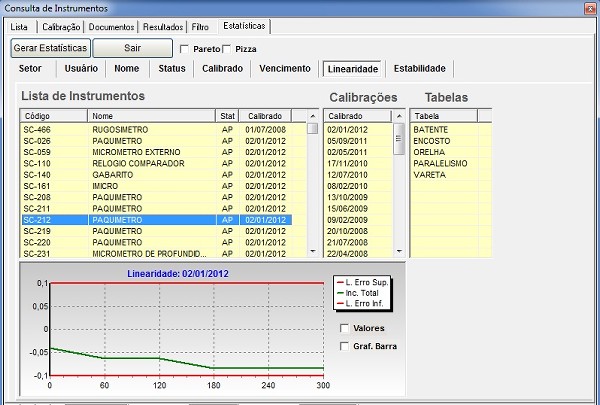The height and width of the screenshot is (405, 600).
Task: Sort instruments by Código column header
Action: pyautogui.click(x=54, y=116)
